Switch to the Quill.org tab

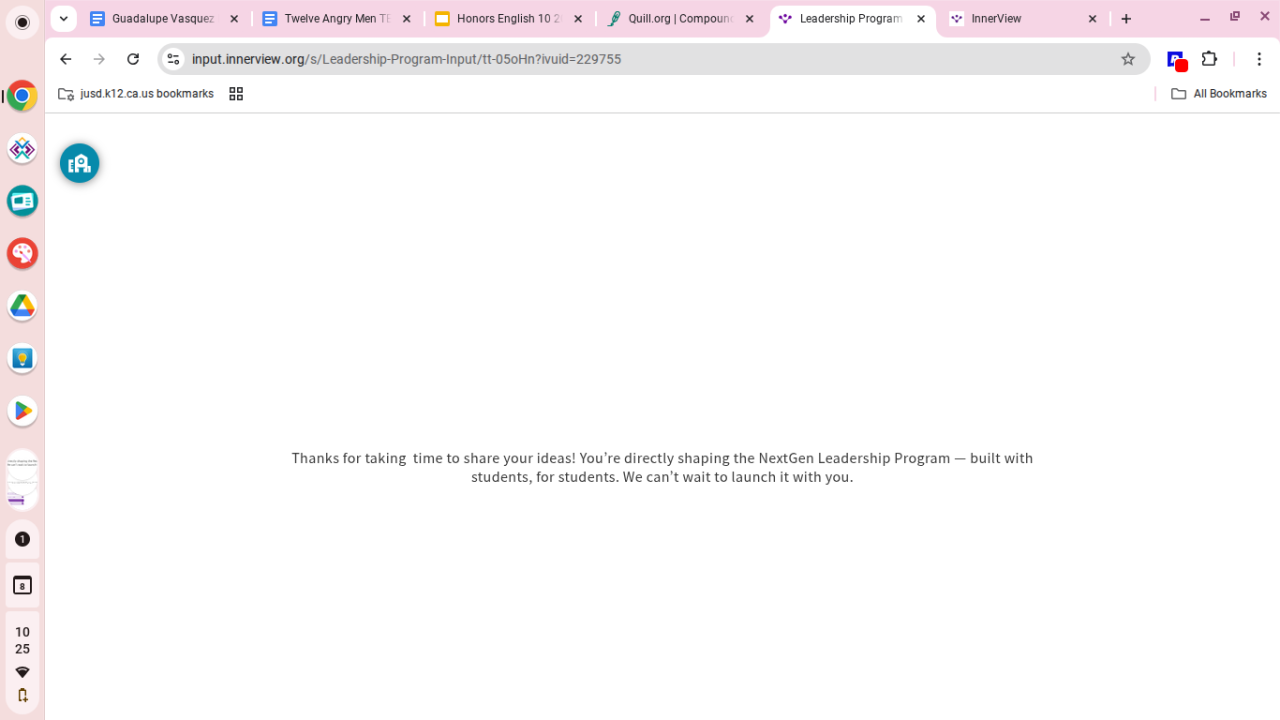coord(681,19)
